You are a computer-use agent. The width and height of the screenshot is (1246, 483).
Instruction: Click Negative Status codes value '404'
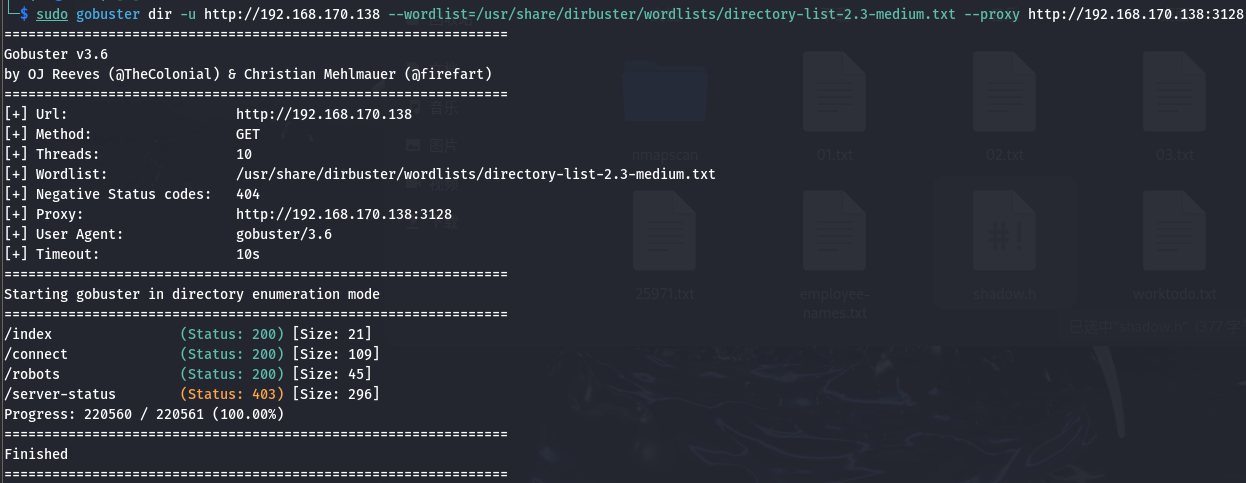click(x=248, y=194)
